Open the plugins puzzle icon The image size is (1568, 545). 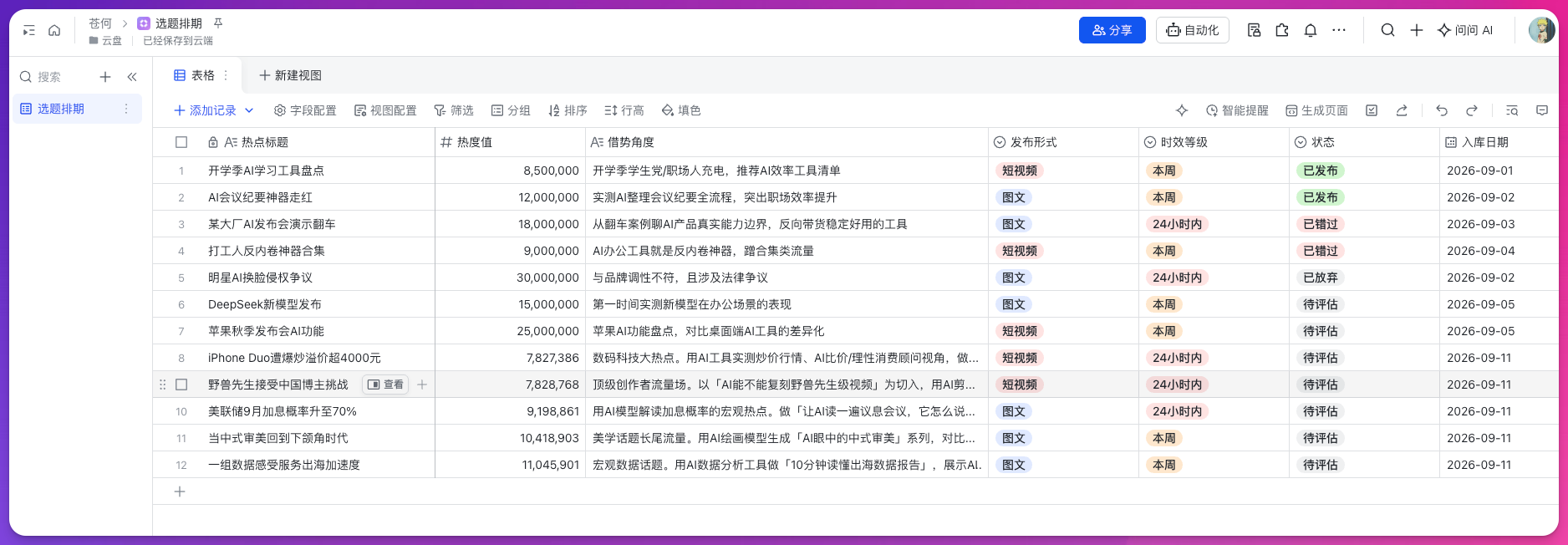coord(1282,30)
